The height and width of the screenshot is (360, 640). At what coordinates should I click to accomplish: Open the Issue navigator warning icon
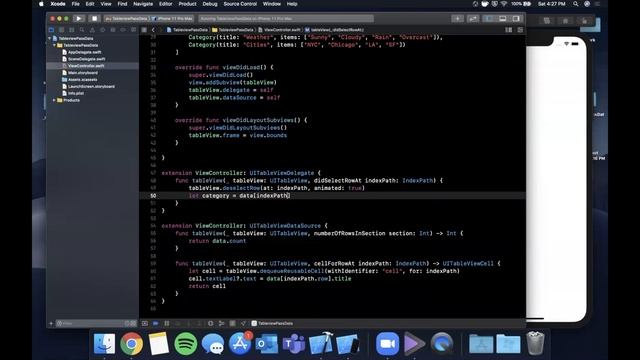92,30
